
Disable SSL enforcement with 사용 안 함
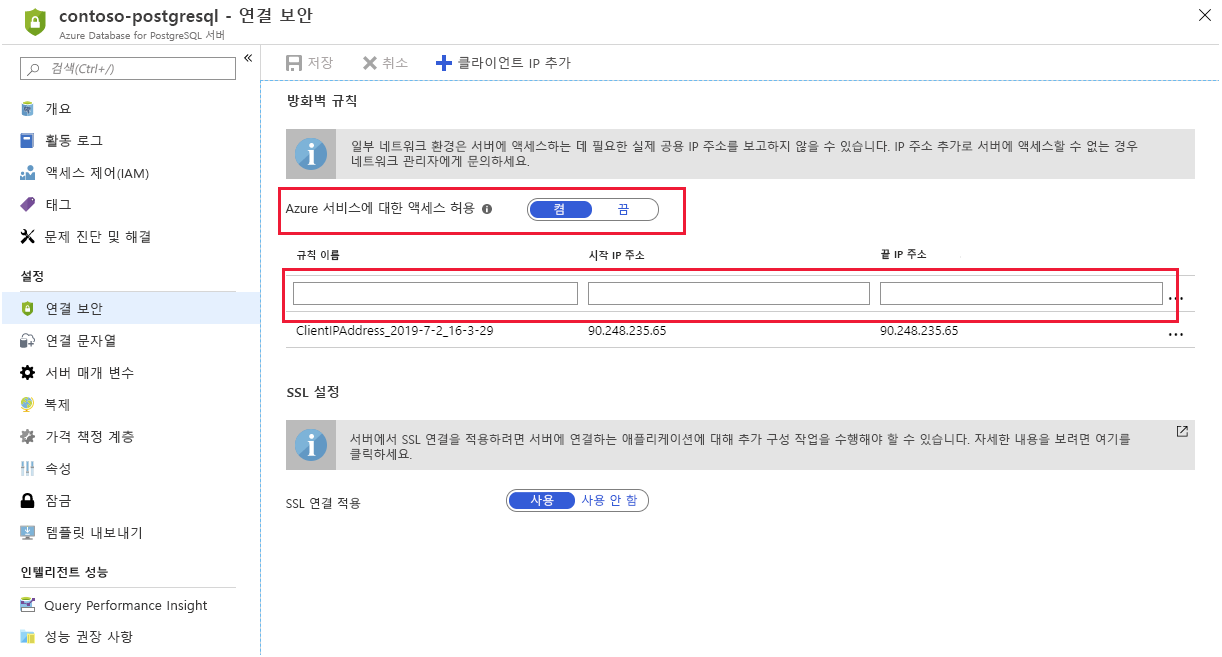pyautogui.click(x=609, y=500)
